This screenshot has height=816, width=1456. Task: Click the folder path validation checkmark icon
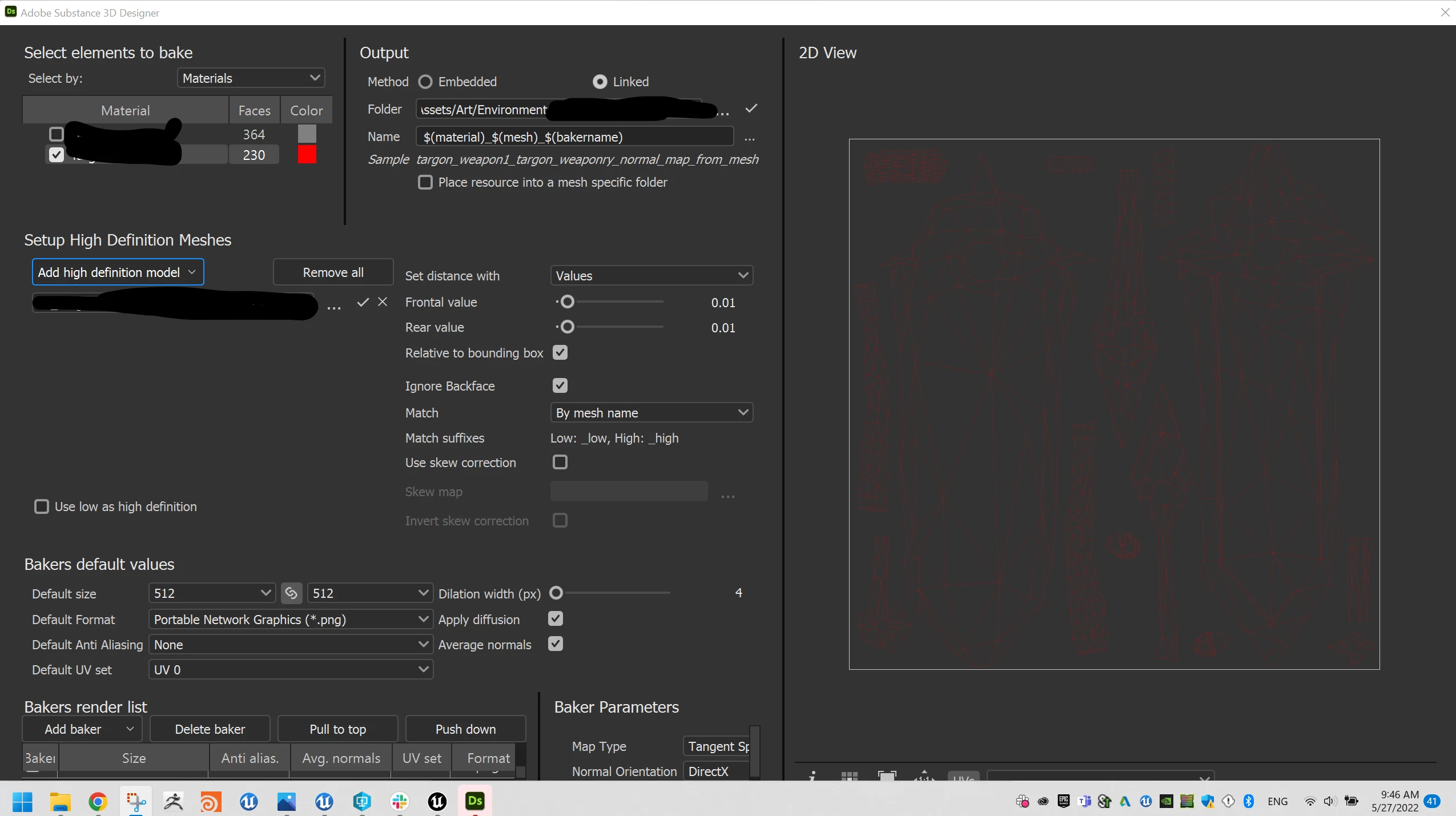751,108
